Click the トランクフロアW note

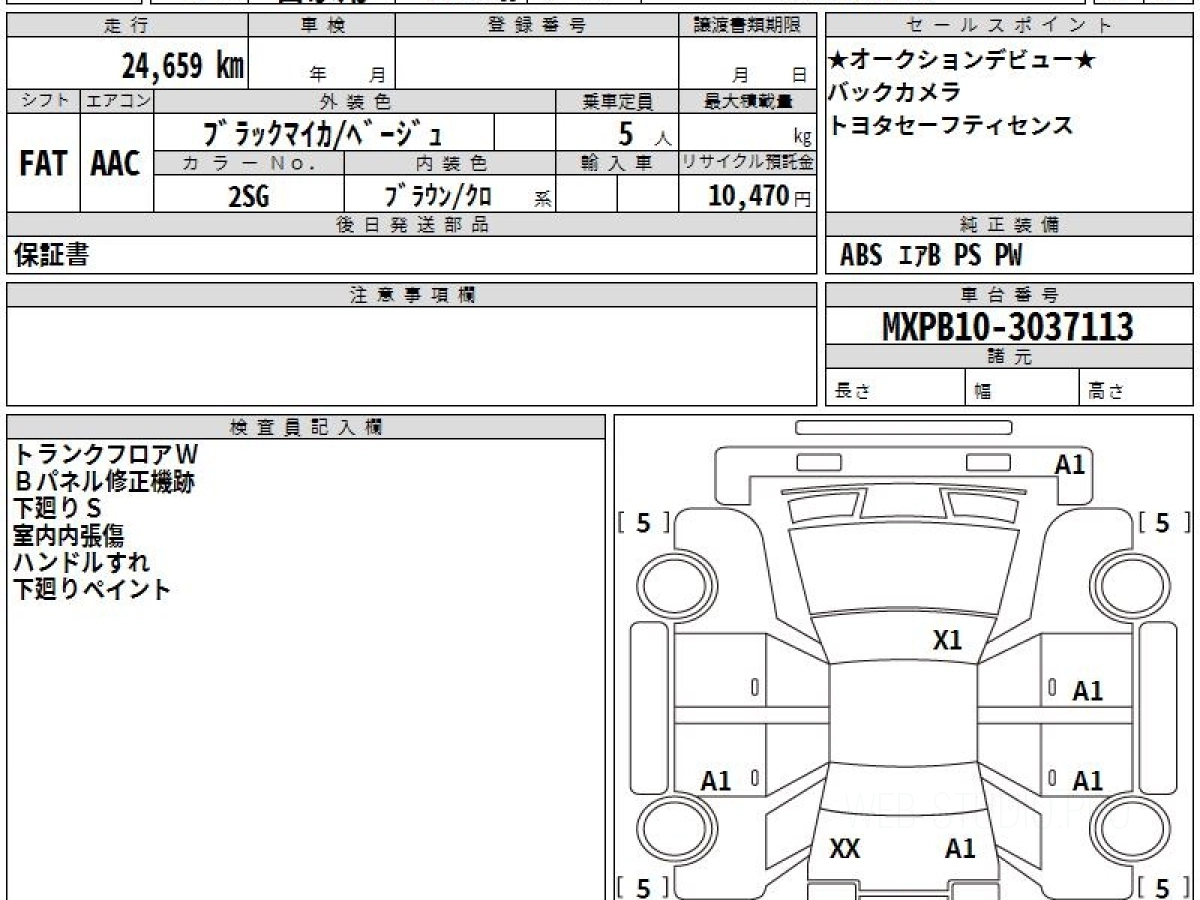point(106,456)
